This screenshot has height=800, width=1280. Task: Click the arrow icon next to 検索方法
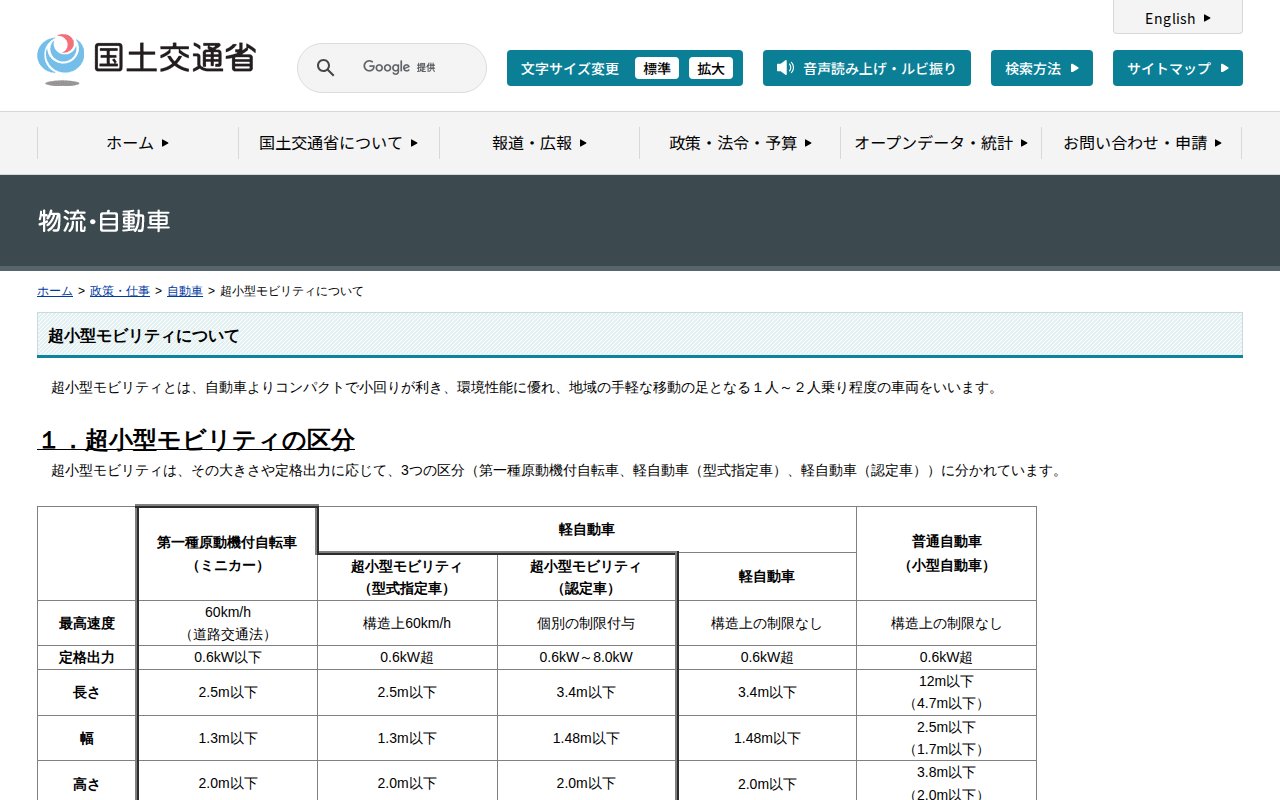click(x=1075, y=68)
